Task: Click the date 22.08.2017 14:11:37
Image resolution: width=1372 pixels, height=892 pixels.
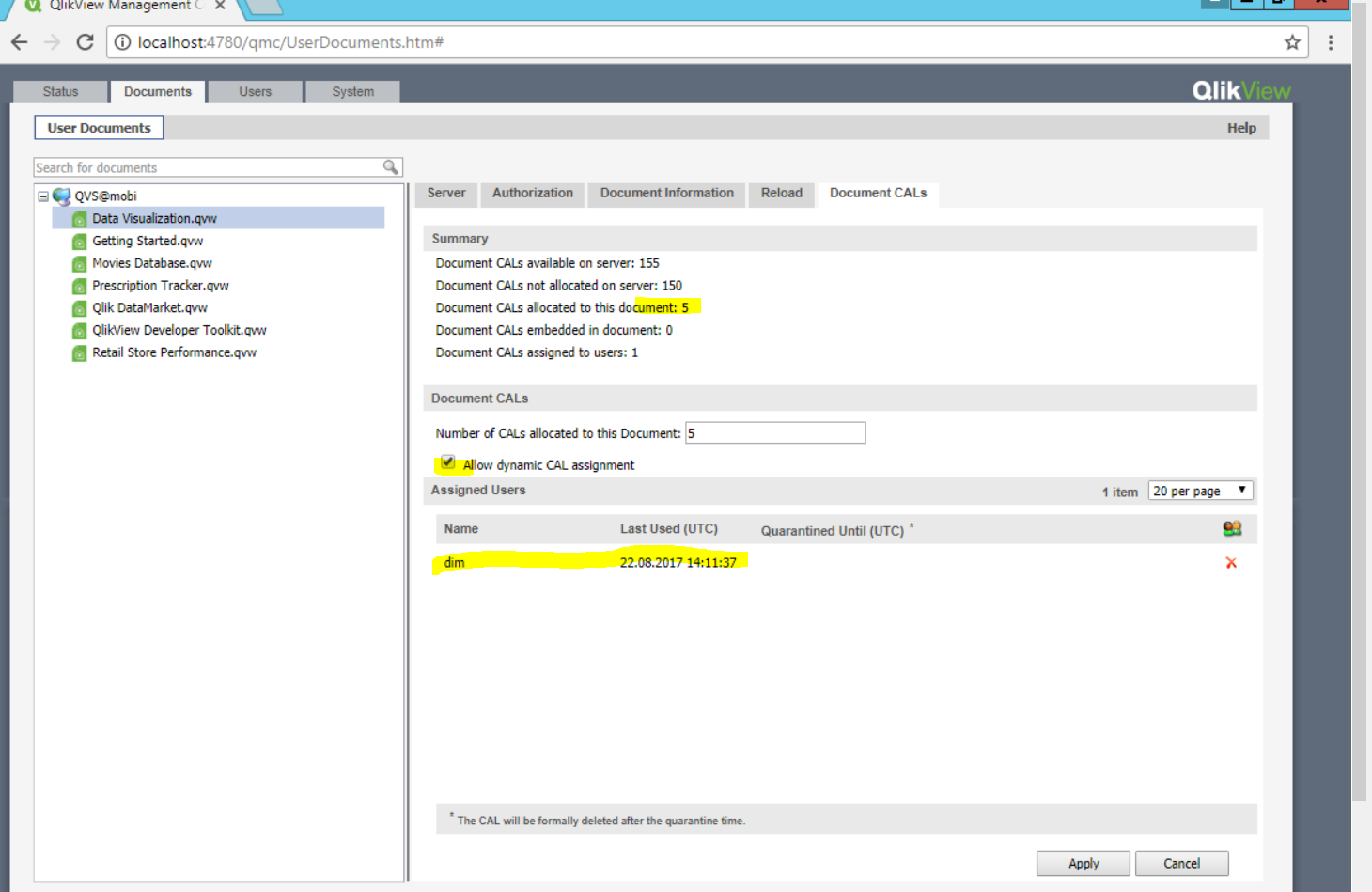Action: [678, 563]
